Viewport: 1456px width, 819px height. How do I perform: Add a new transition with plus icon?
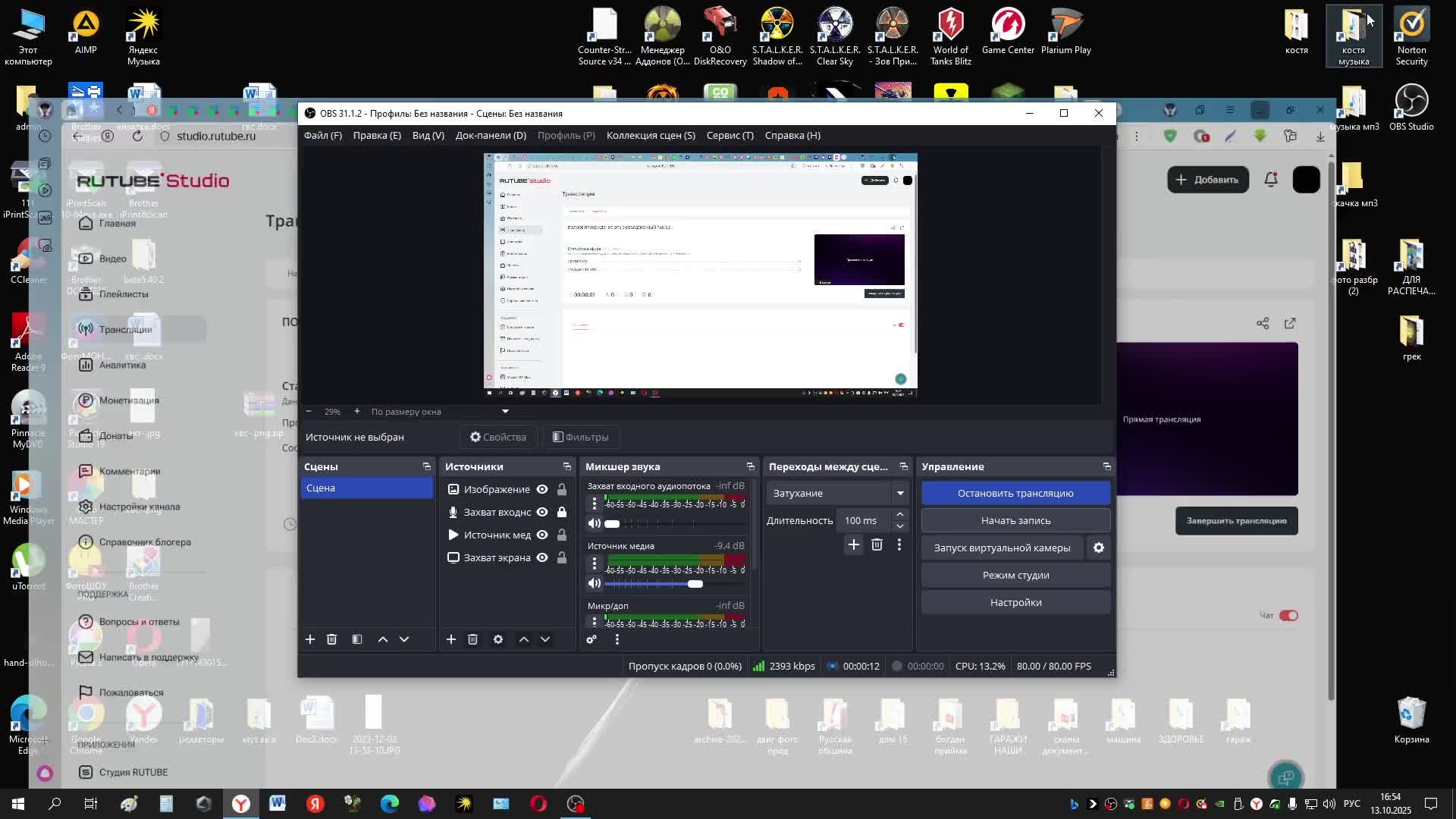(854, 544)
